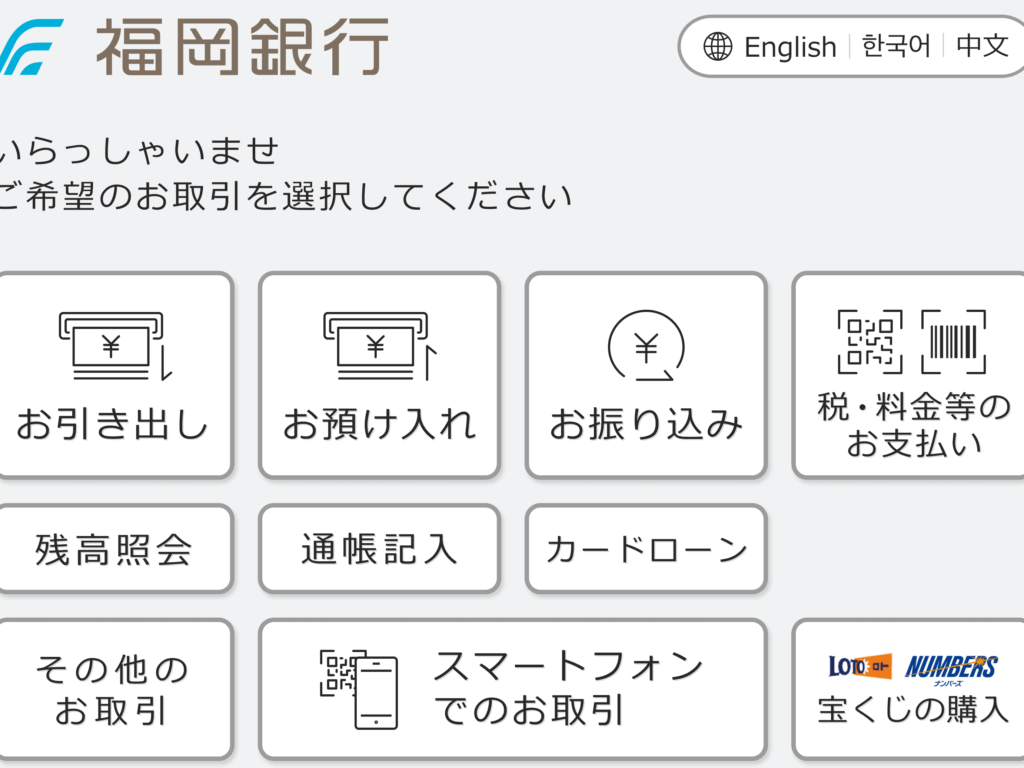Switch language to Korean (한국어)

coord(896,47)
